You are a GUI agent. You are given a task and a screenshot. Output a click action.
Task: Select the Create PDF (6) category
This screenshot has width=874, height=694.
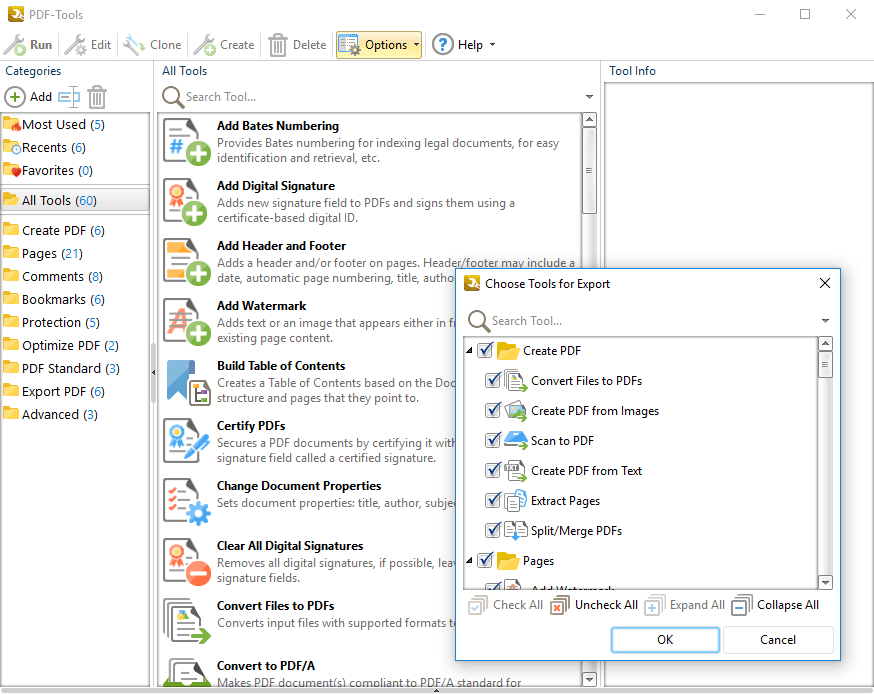(x=75, y=230)
